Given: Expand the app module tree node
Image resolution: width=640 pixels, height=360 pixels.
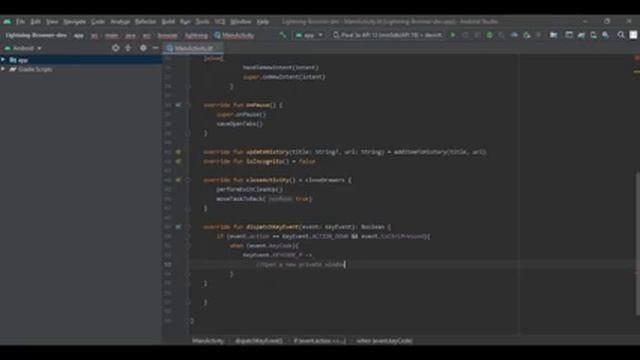Looking at the screenshot, I should click(x=3, y=60).
